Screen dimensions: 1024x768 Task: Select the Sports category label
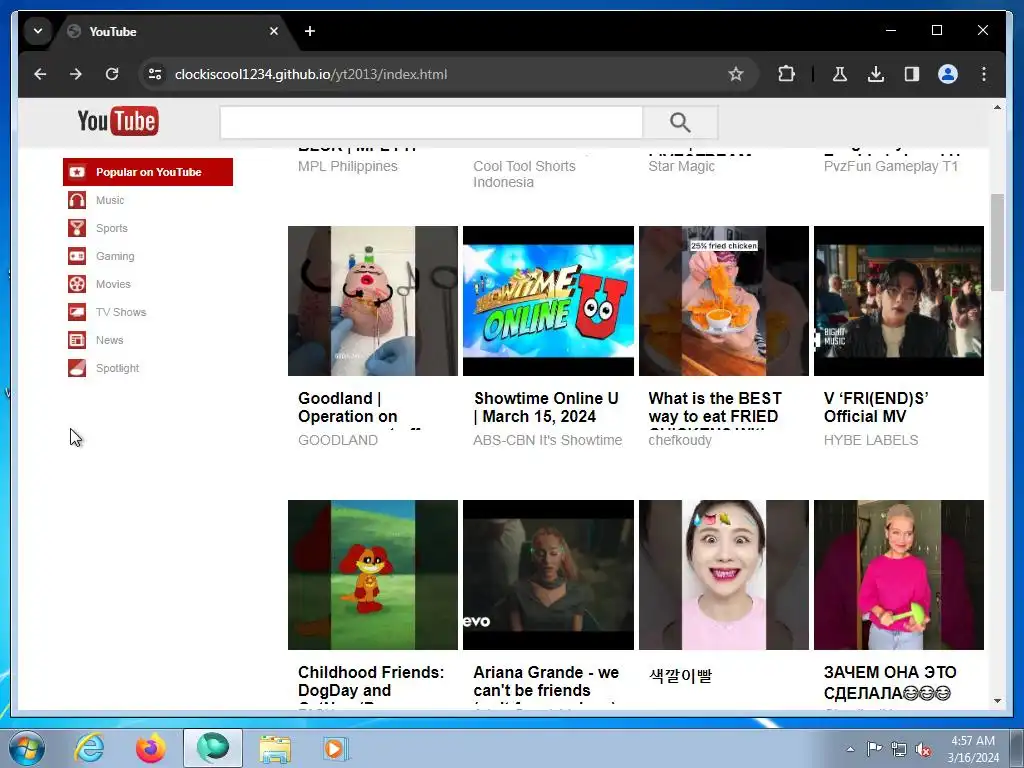tap(112, 228)
